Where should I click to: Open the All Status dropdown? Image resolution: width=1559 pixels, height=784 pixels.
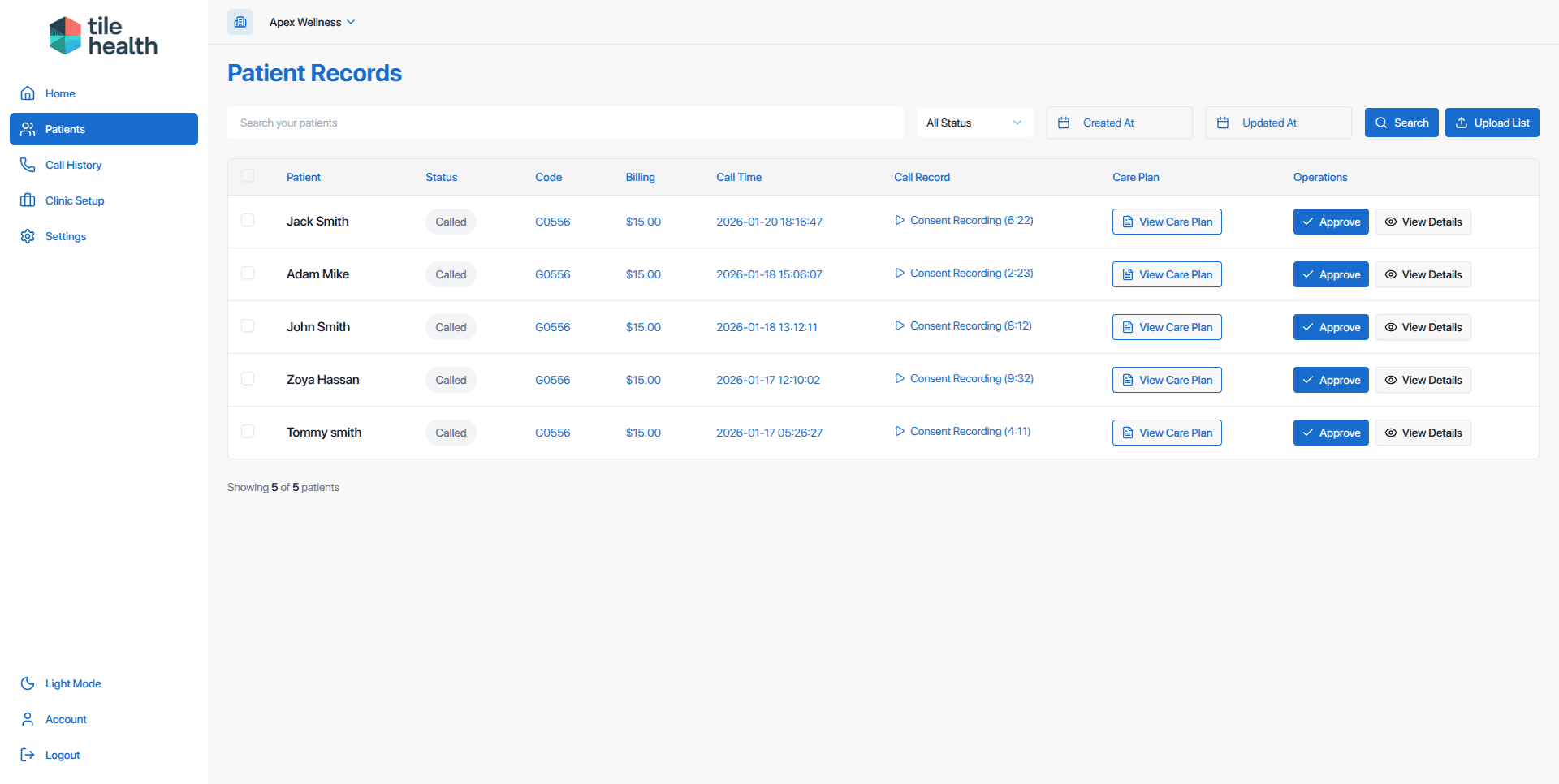[974, 123]
